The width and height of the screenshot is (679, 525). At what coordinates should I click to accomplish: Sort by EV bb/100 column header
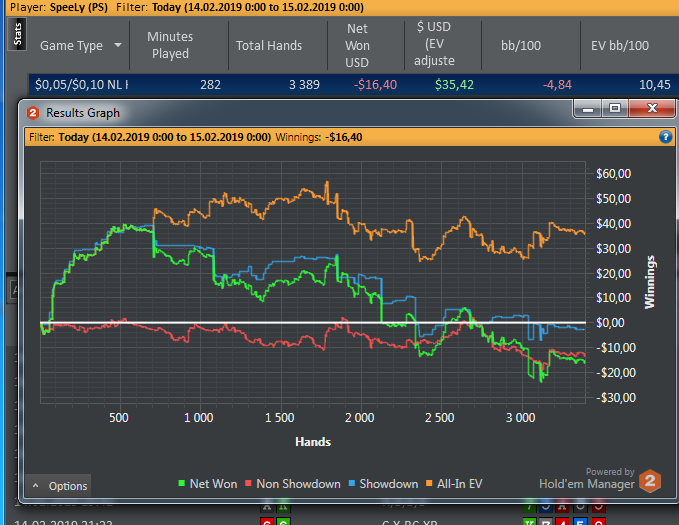pos(620,45)
